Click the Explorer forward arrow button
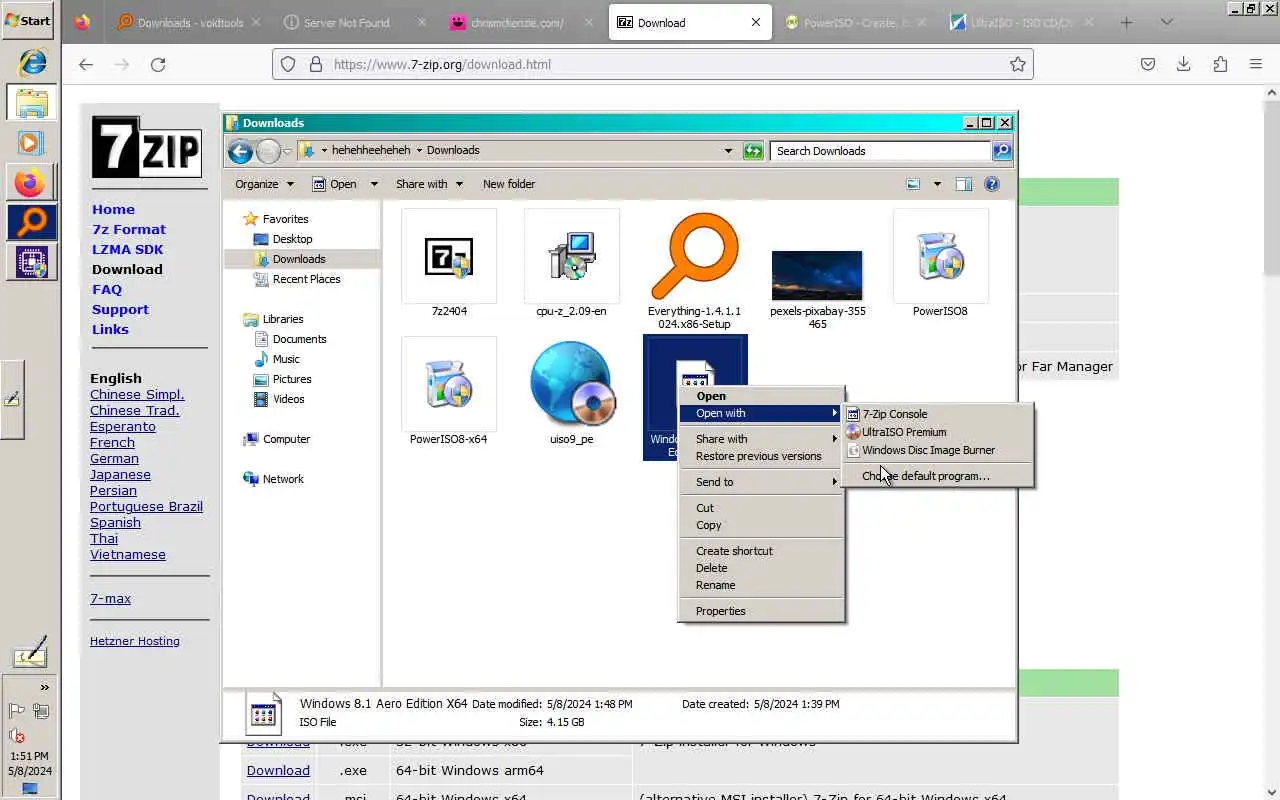 tap(268, 151)
